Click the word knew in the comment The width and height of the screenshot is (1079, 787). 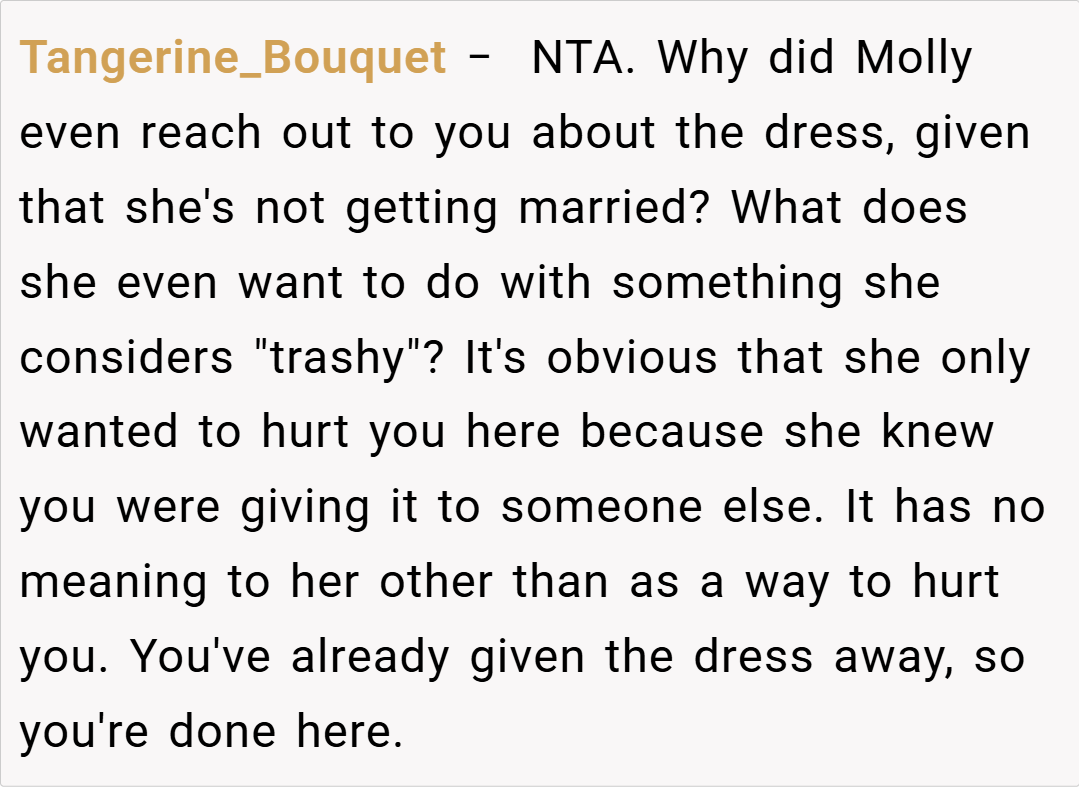[x=937, y=432]
